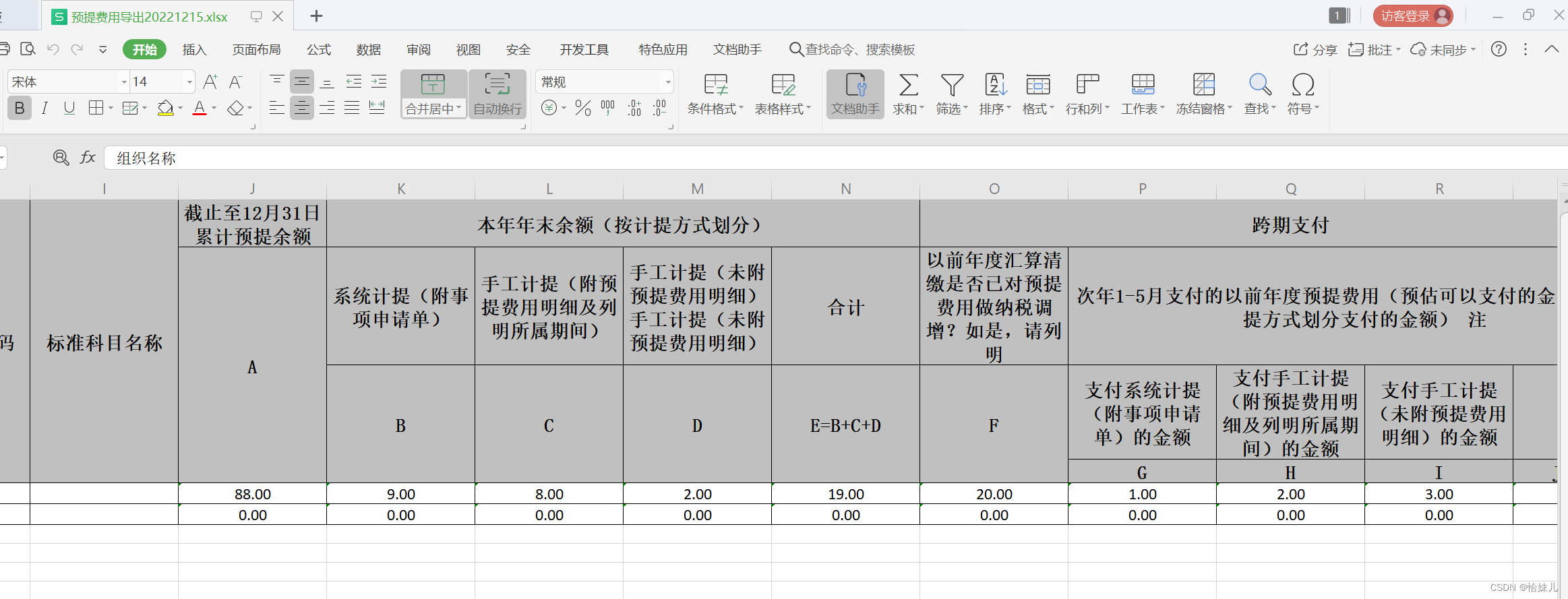Click the formula bar input
The image size is (1568, 599).
point(836,158)
